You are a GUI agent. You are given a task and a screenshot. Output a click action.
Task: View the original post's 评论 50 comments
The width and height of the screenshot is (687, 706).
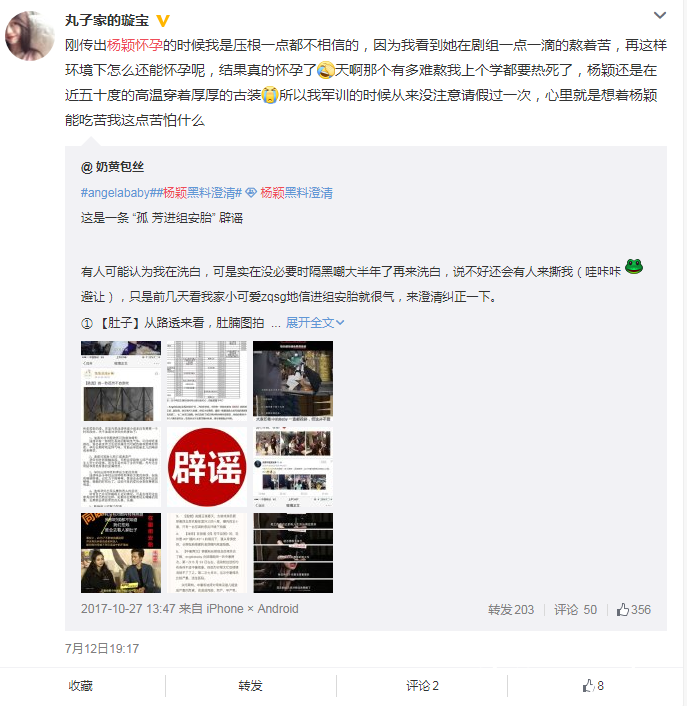(x=575, y=610)
